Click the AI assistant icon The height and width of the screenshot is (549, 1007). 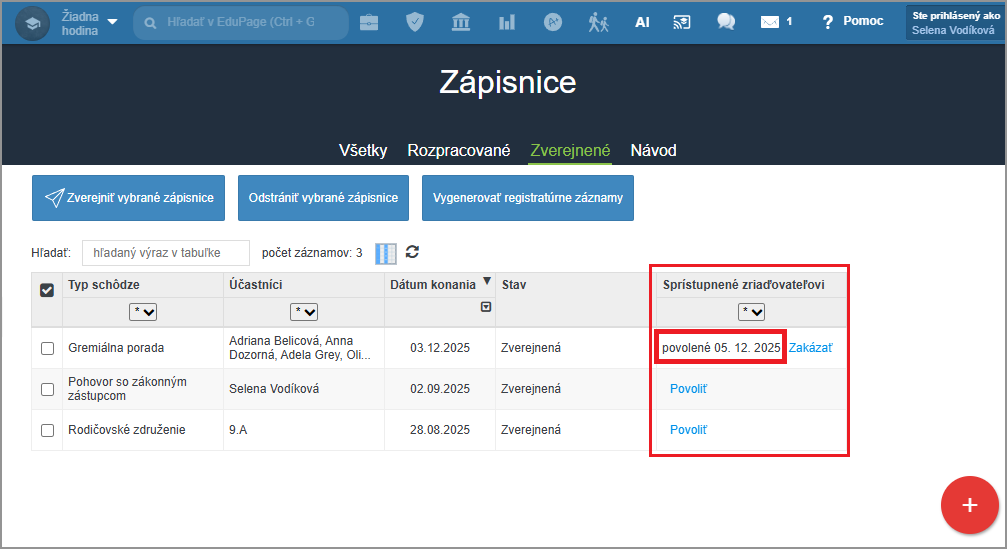tap(642, 22)
